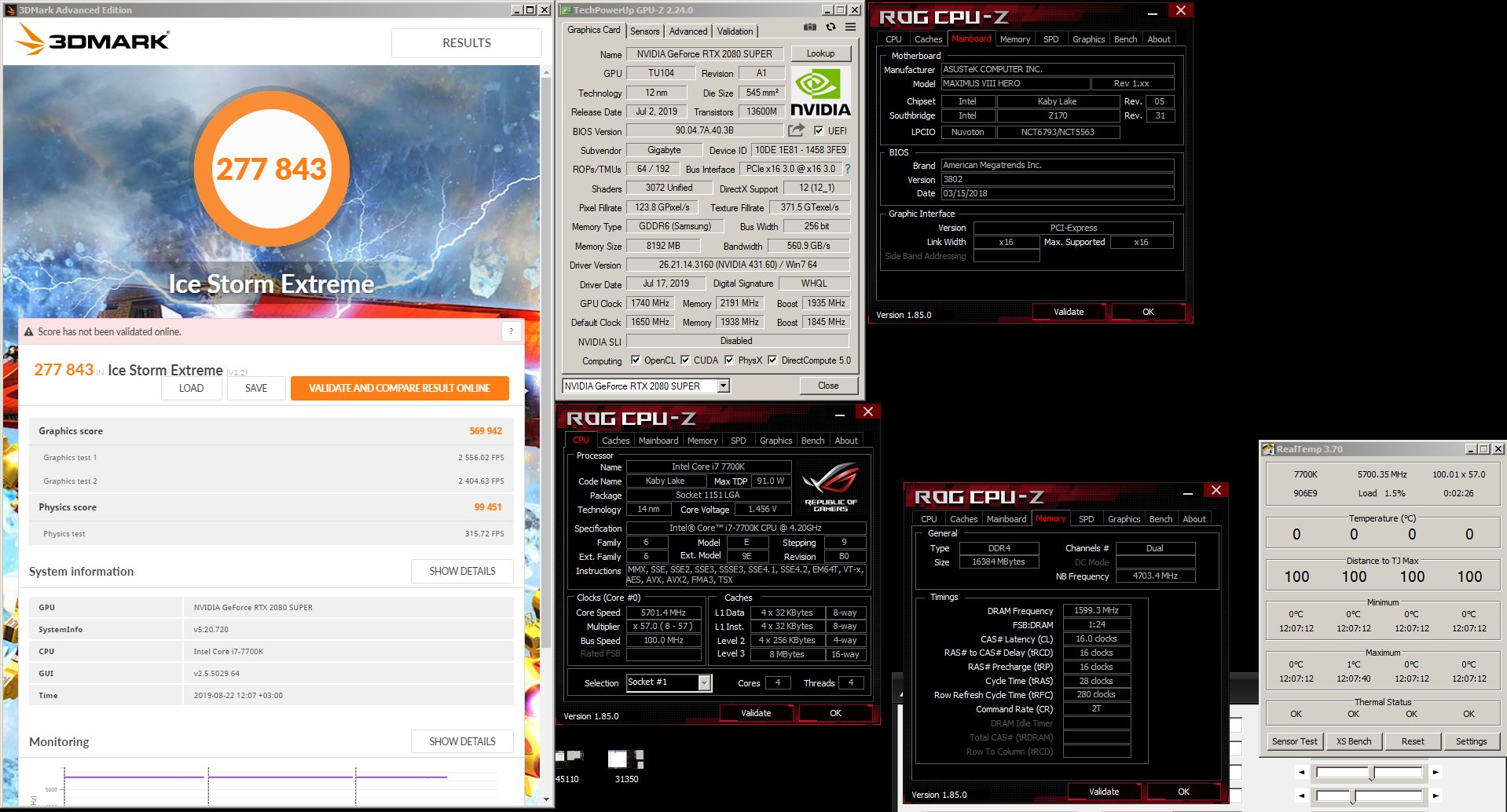Toggle the UEFI checkbox in GPU-Z
1507x812 pixels.
tap(819, 130)
